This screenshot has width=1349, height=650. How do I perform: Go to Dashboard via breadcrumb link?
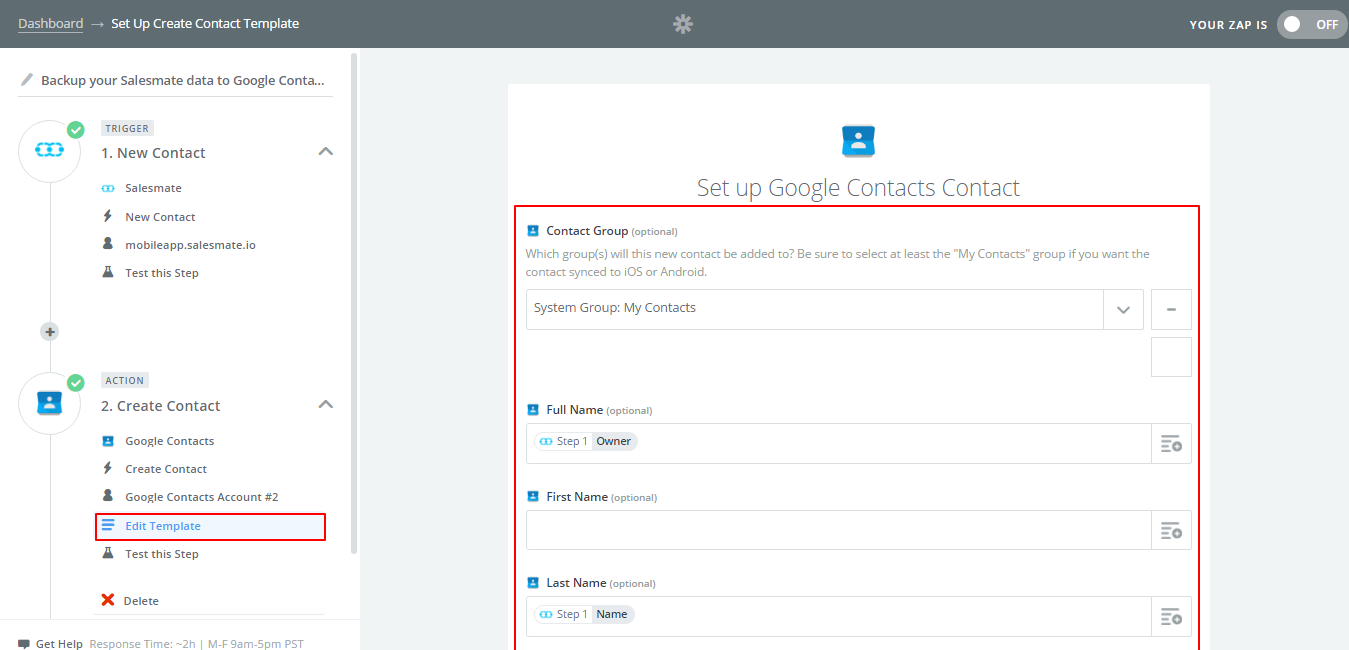point(50,23)
